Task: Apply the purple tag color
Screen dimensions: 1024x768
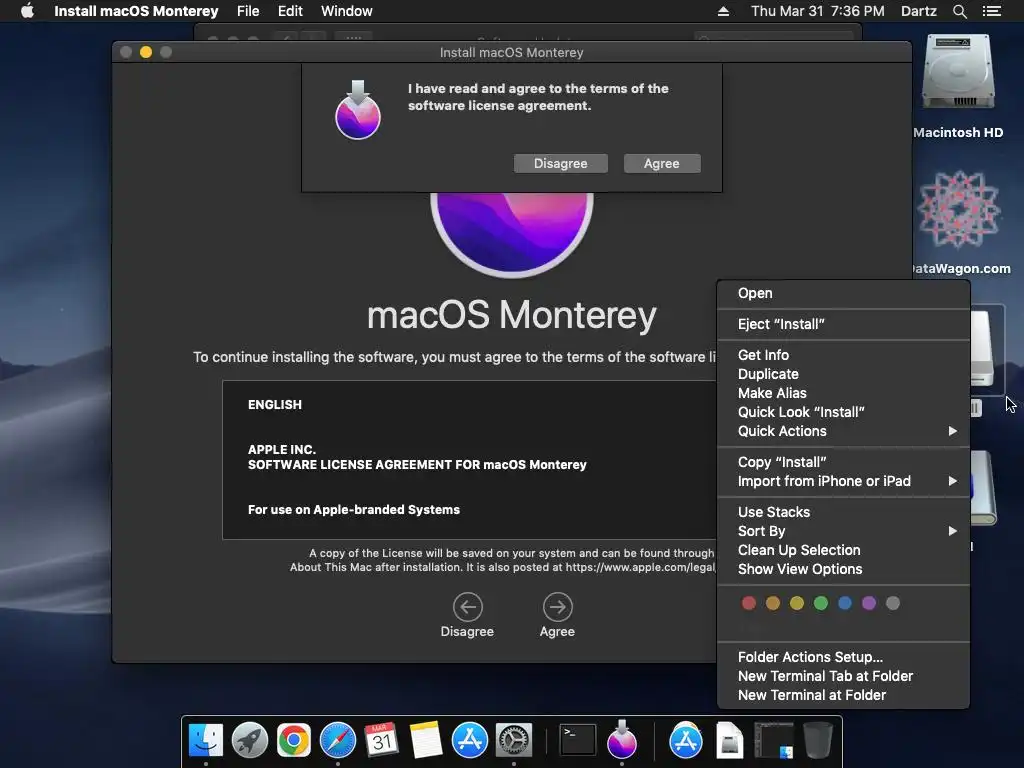Action: [869, 603]
